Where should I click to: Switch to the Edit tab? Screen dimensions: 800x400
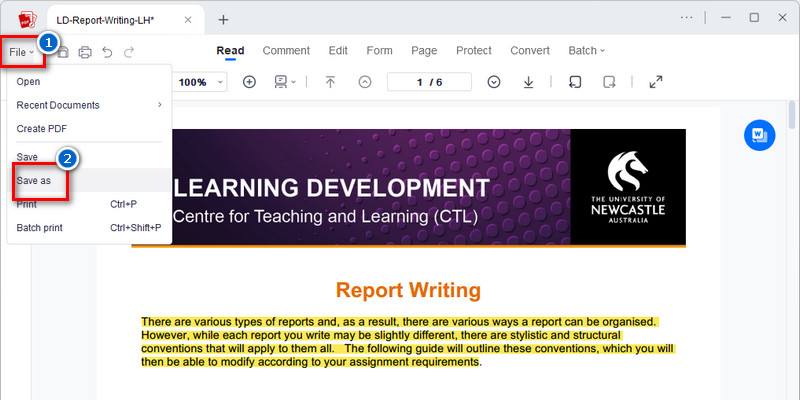pyautogui.click(x=338, y=51)
